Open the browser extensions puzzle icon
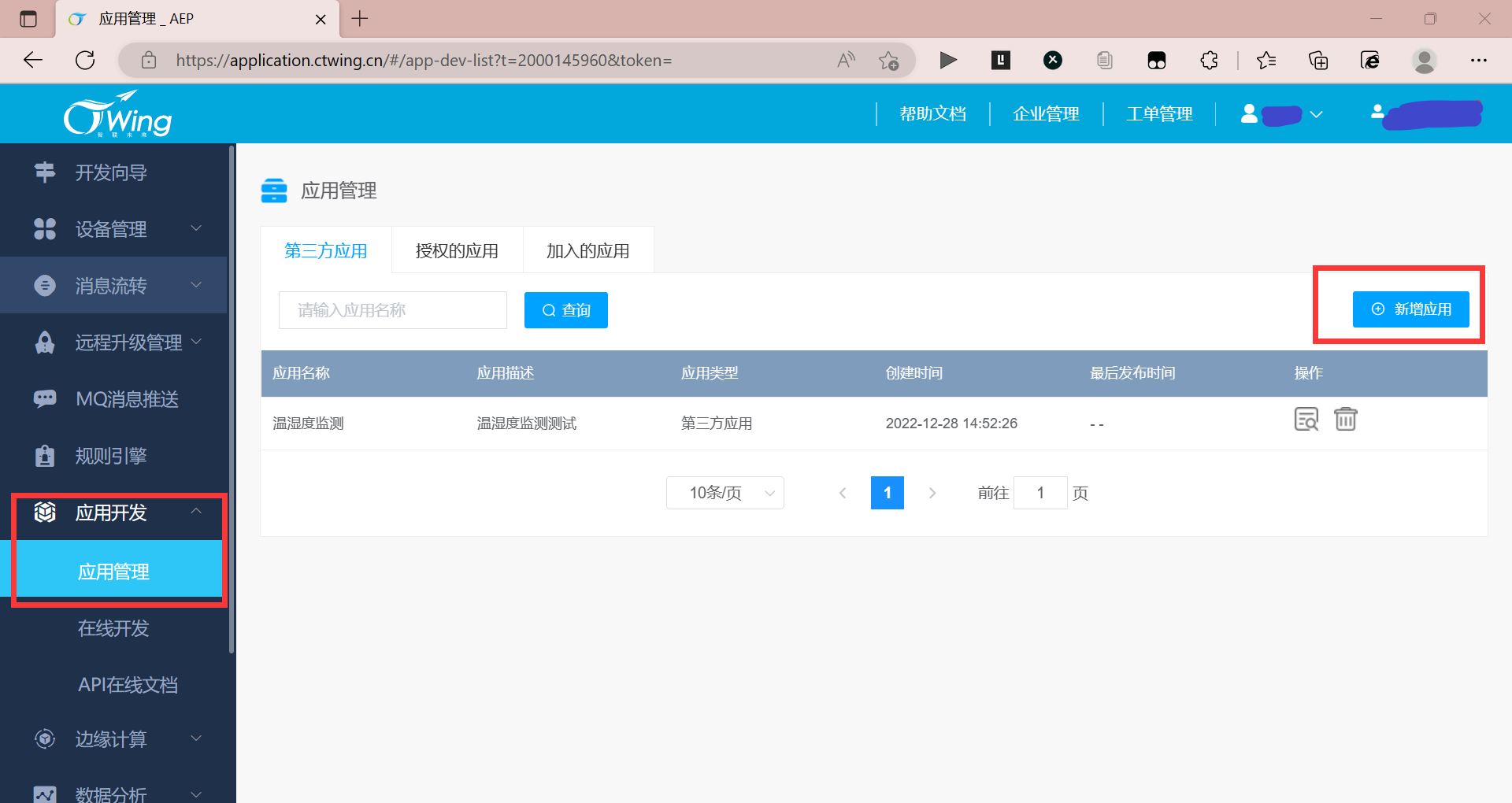 [1210, 61]
